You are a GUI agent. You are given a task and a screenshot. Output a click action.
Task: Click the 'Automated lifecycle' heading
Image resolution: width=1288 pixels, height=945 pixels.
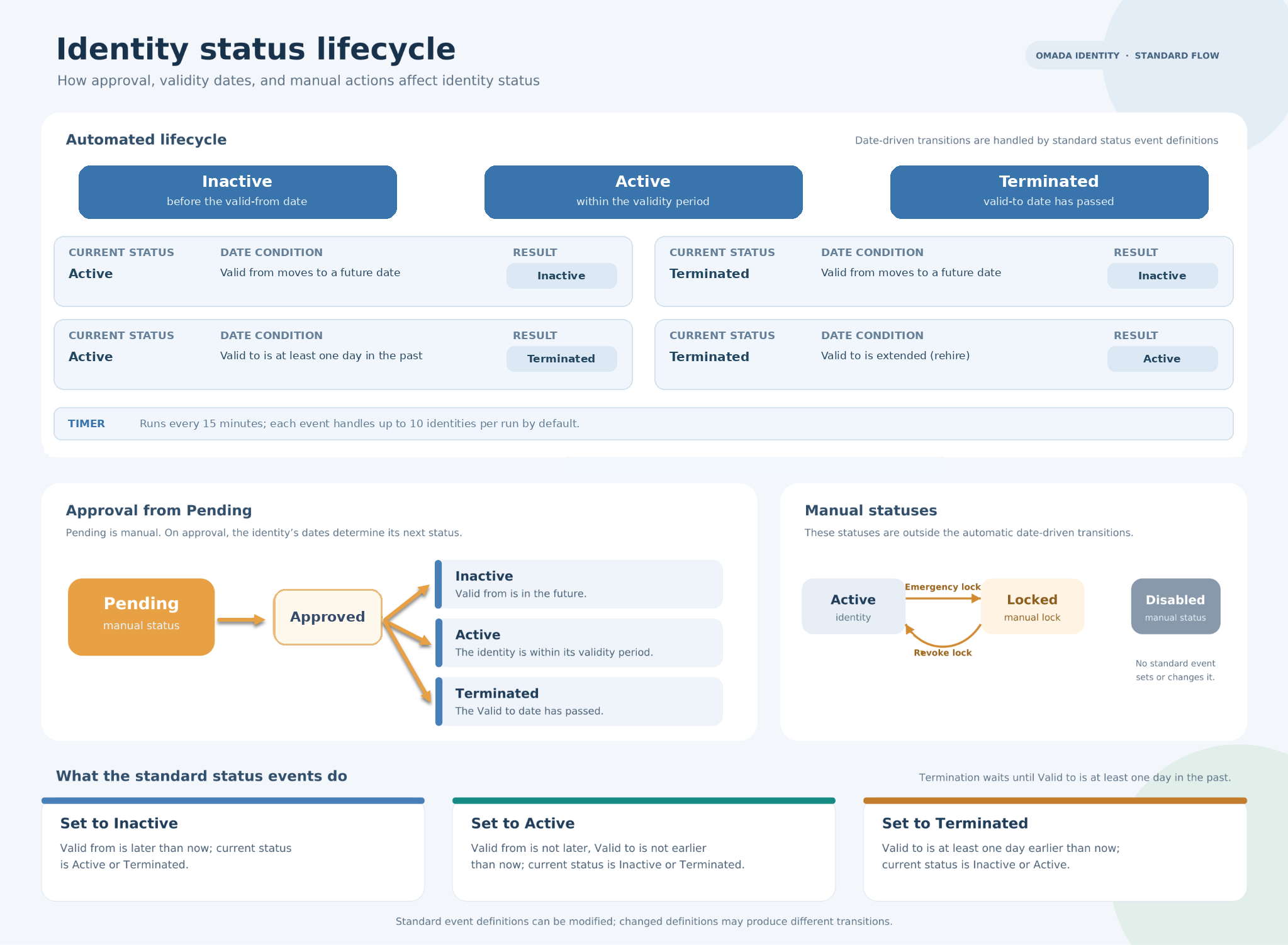(146, 140)
